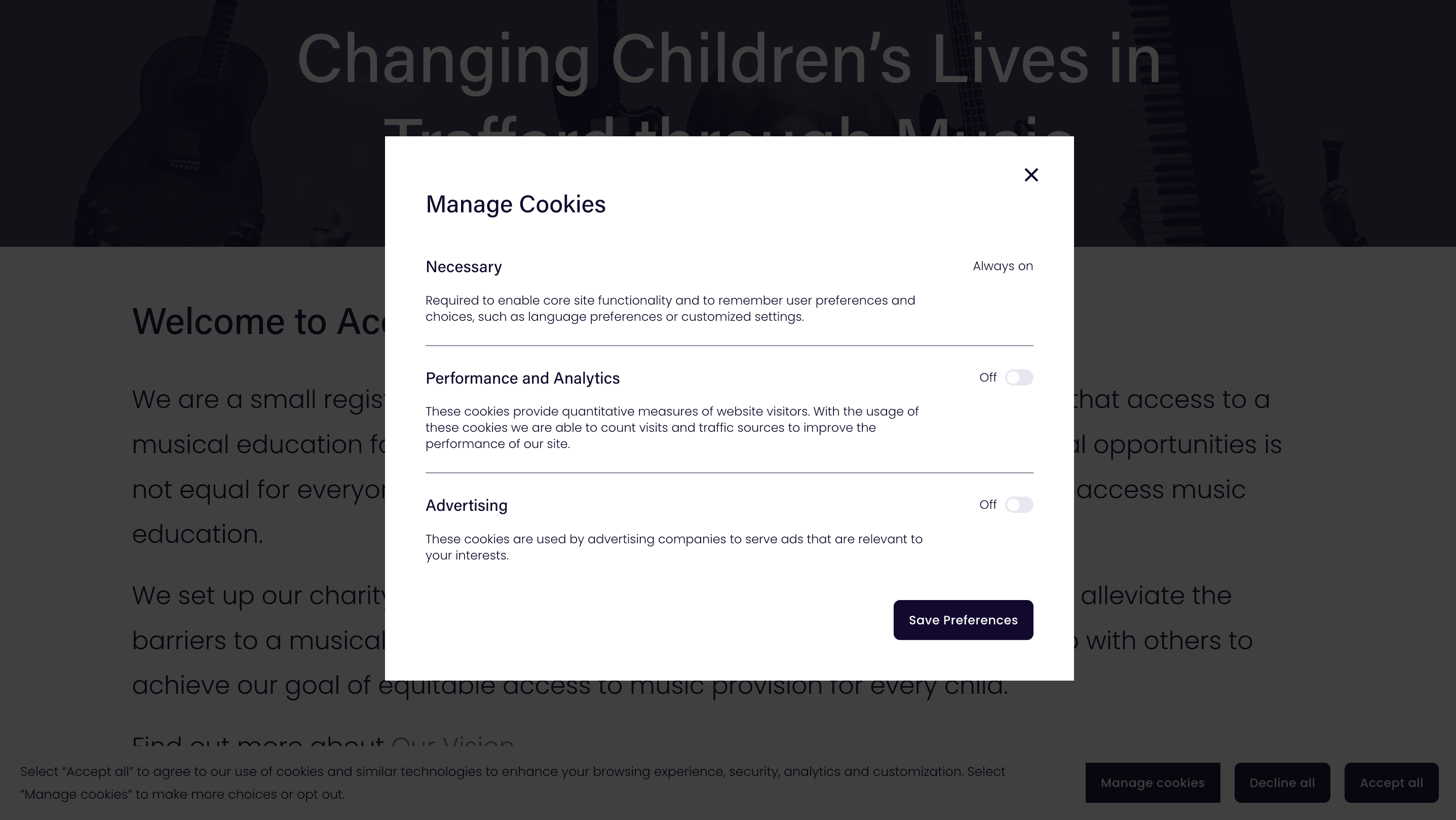Choose Decline all in cookie banner
The image size is (1456, 820).
click(x=1282, y=782)
